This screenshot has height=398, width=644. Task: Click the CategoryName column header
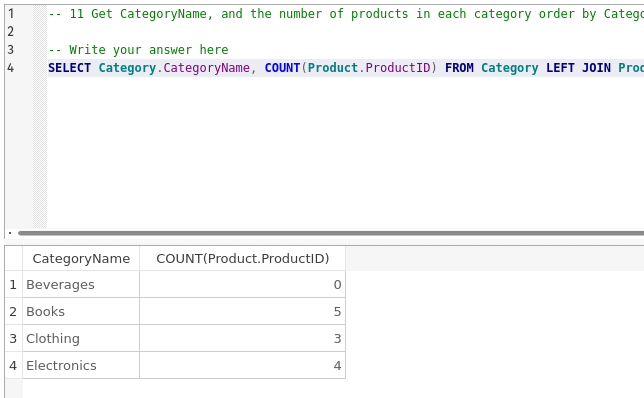point(81,258)
